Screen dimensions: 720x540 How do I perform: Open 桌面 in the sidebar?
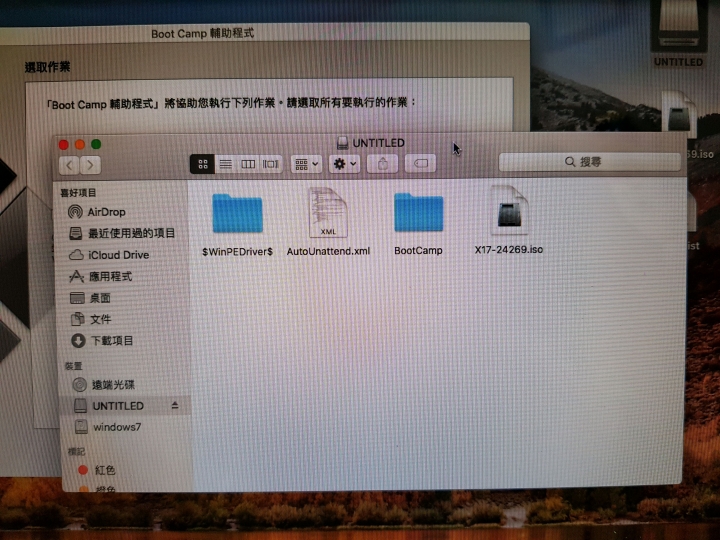coord(90,298)
